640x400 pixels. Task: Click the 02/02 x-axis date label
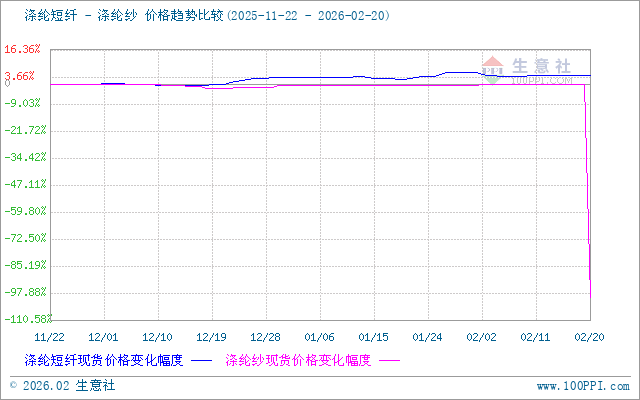(481, 337)
